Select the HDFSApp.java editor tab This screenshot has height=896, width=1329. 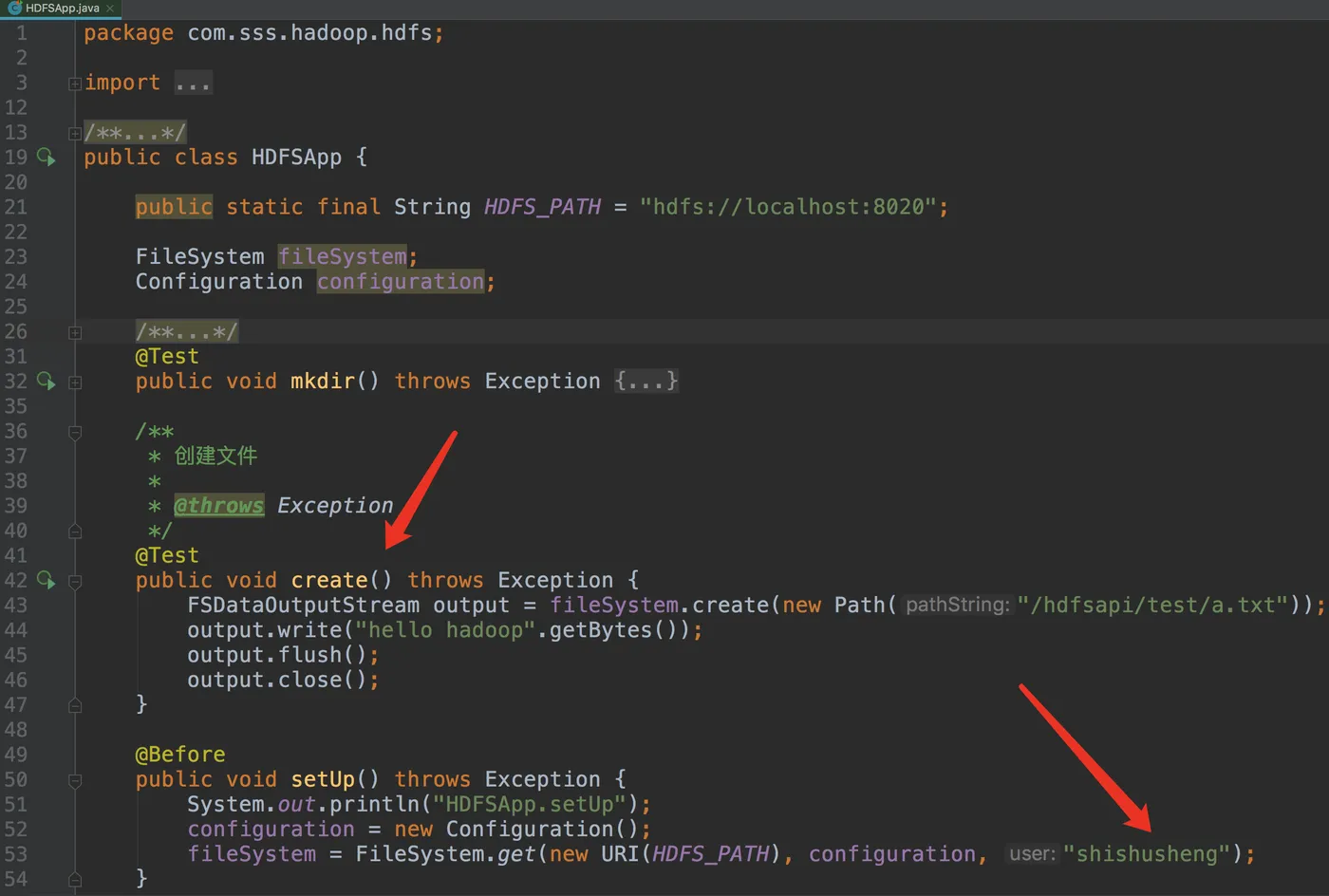(60, 9)
